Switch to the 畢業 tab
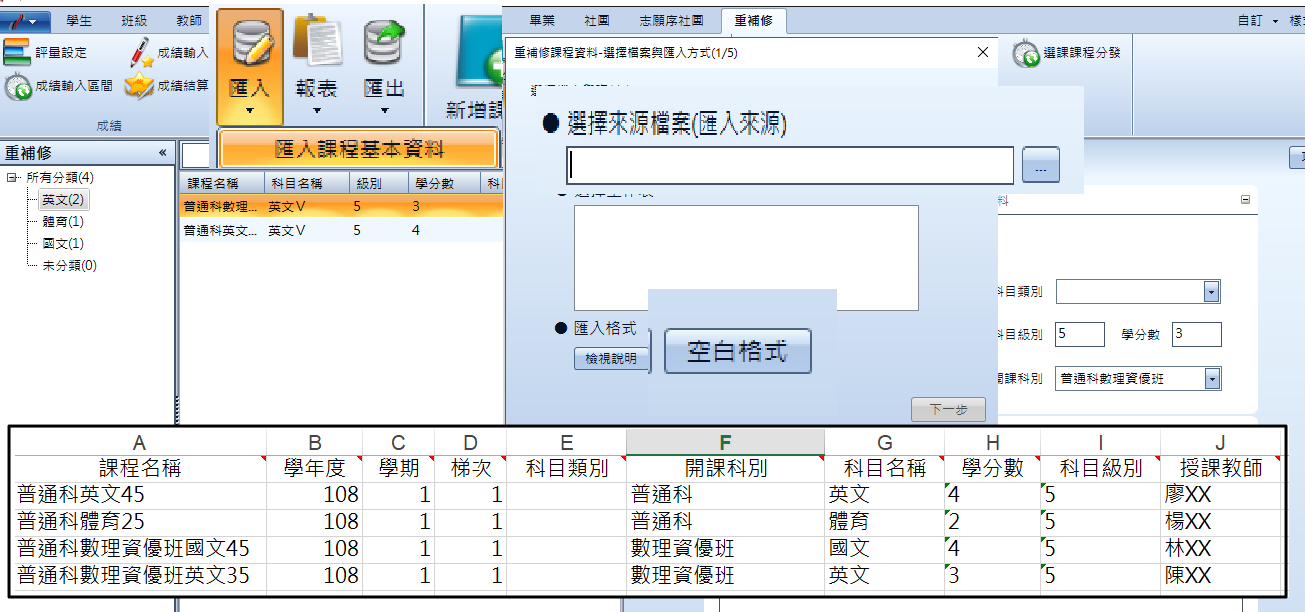This screenshot has width=1305, height=612. click(x=542, y=20)
